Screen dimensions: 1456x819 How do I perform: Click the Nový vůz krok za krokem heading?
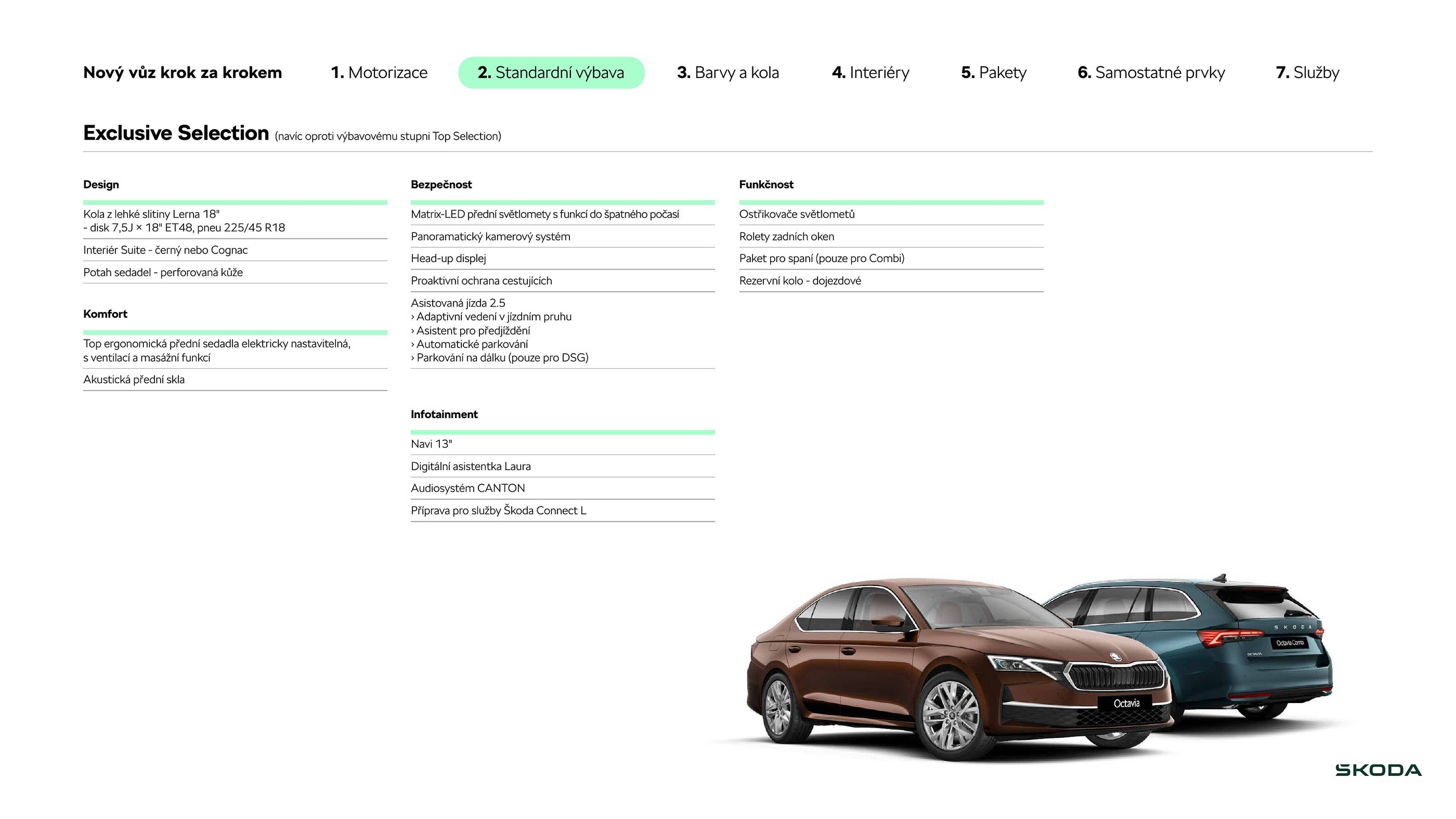pos(182,72)
